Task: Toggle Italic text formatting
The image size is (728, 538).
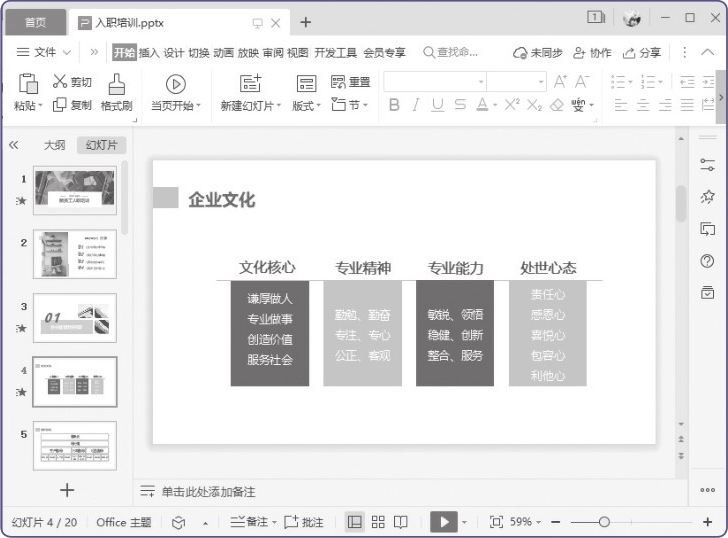Action: point(416,105)
